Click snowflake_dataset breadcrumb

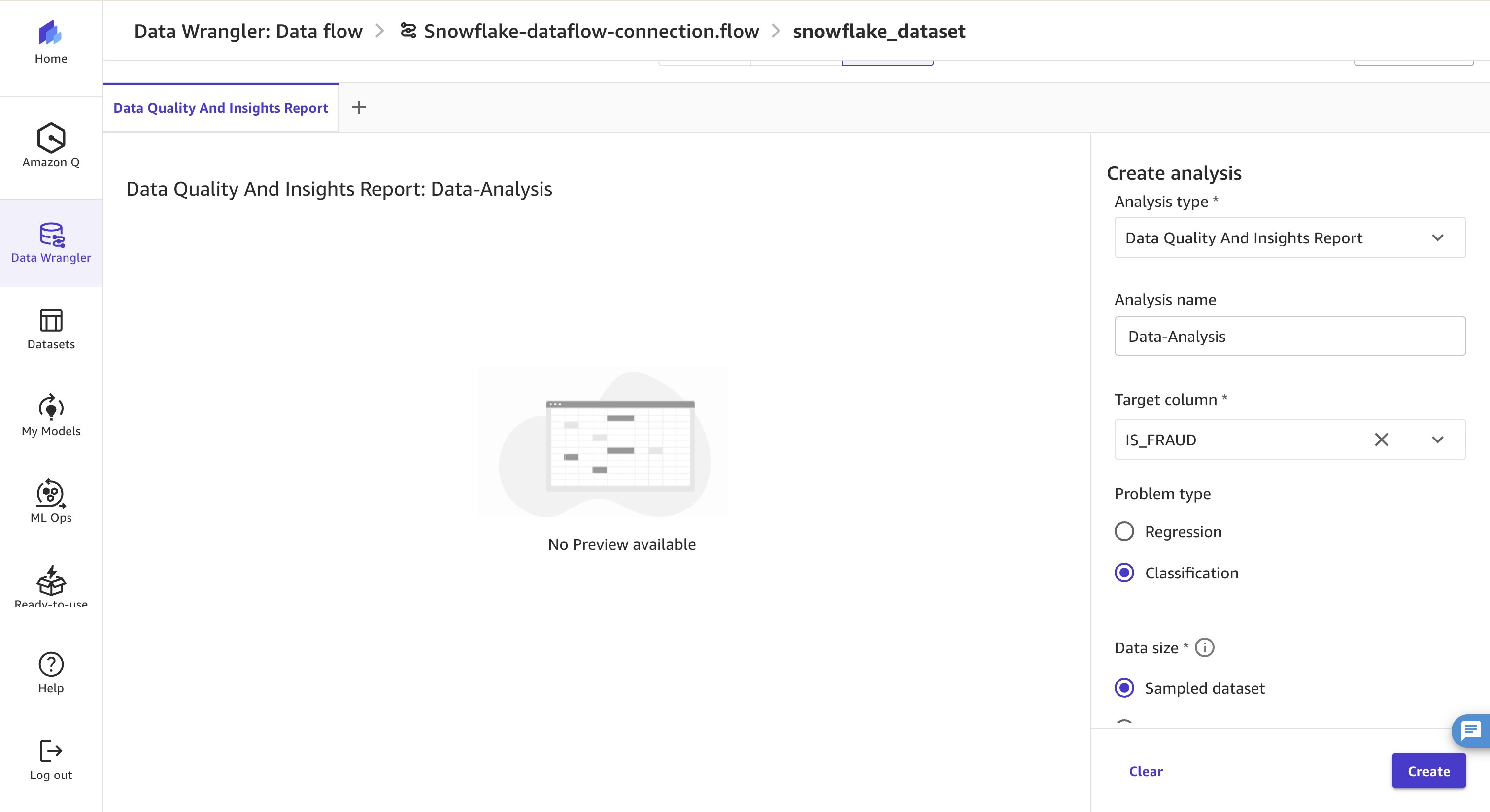point(879,31)
